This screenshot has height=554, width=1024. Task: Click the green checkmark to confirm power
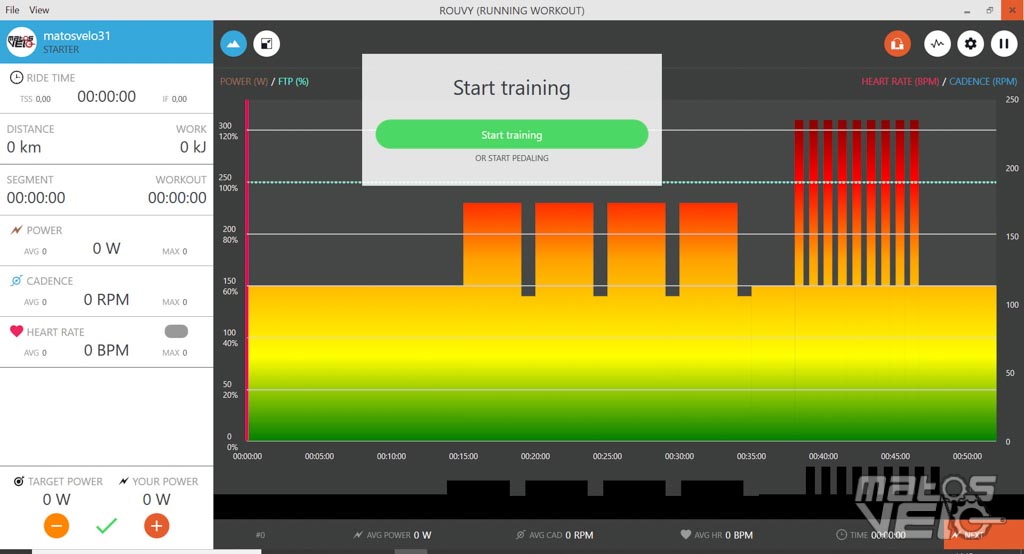[106, 525]
